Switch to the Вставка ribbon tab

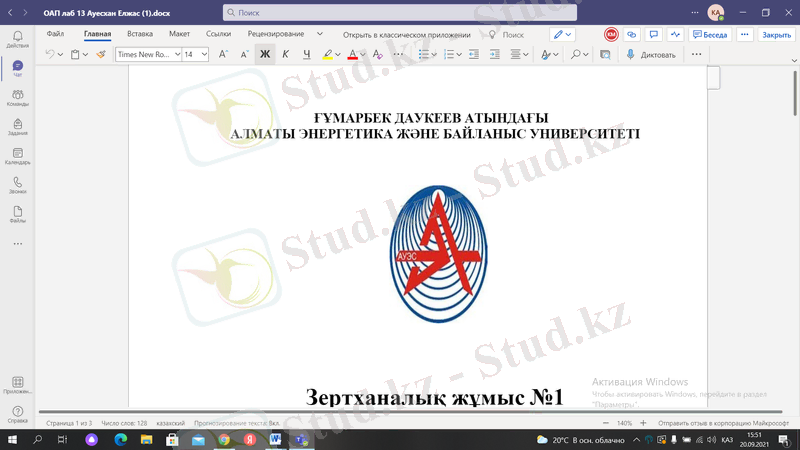pos(140,34)
